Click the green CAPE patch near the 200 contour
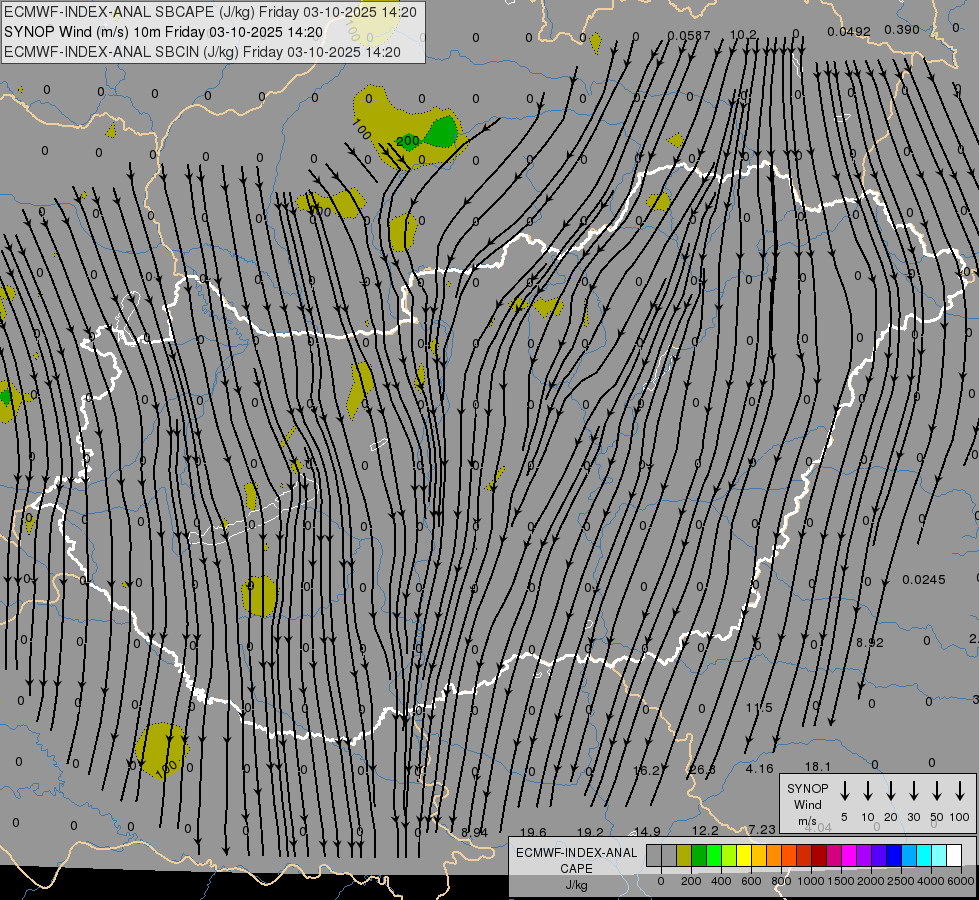The width and height of the screenshot is (979, 900). tap(441, 132)
